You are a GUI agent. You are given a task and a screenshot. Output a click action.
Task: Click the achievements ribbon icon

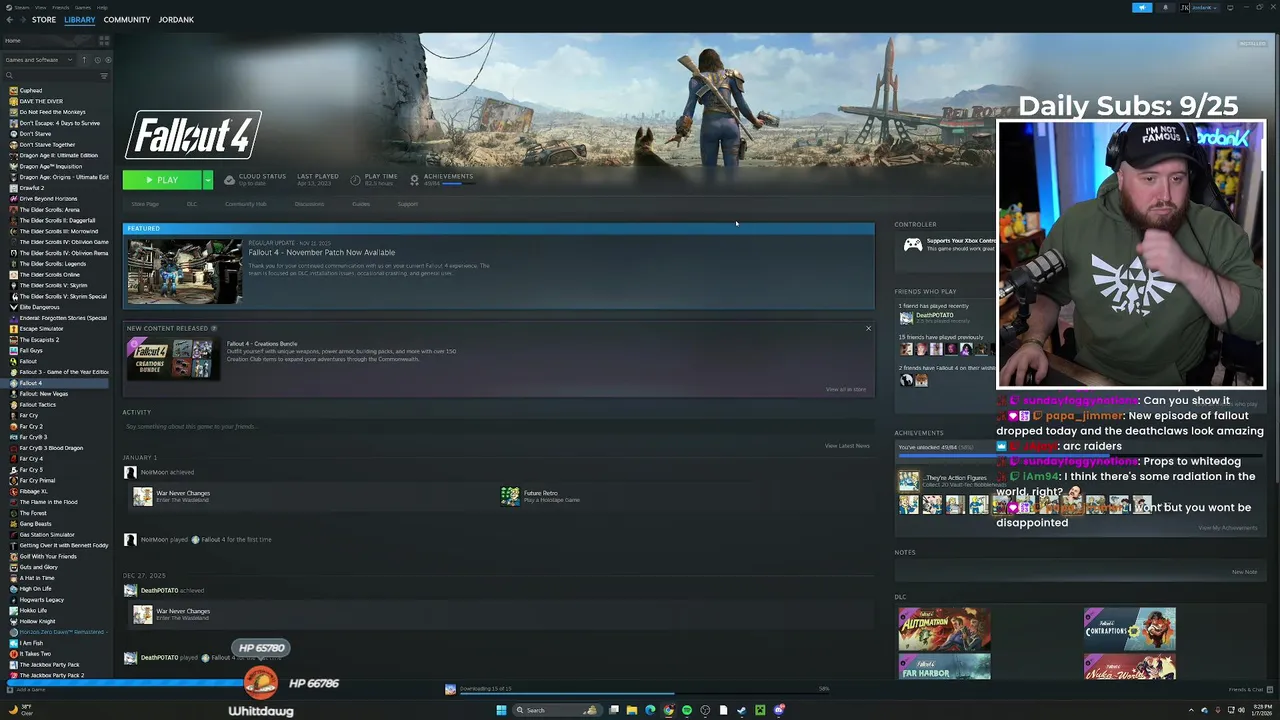[x=414, y=180]
